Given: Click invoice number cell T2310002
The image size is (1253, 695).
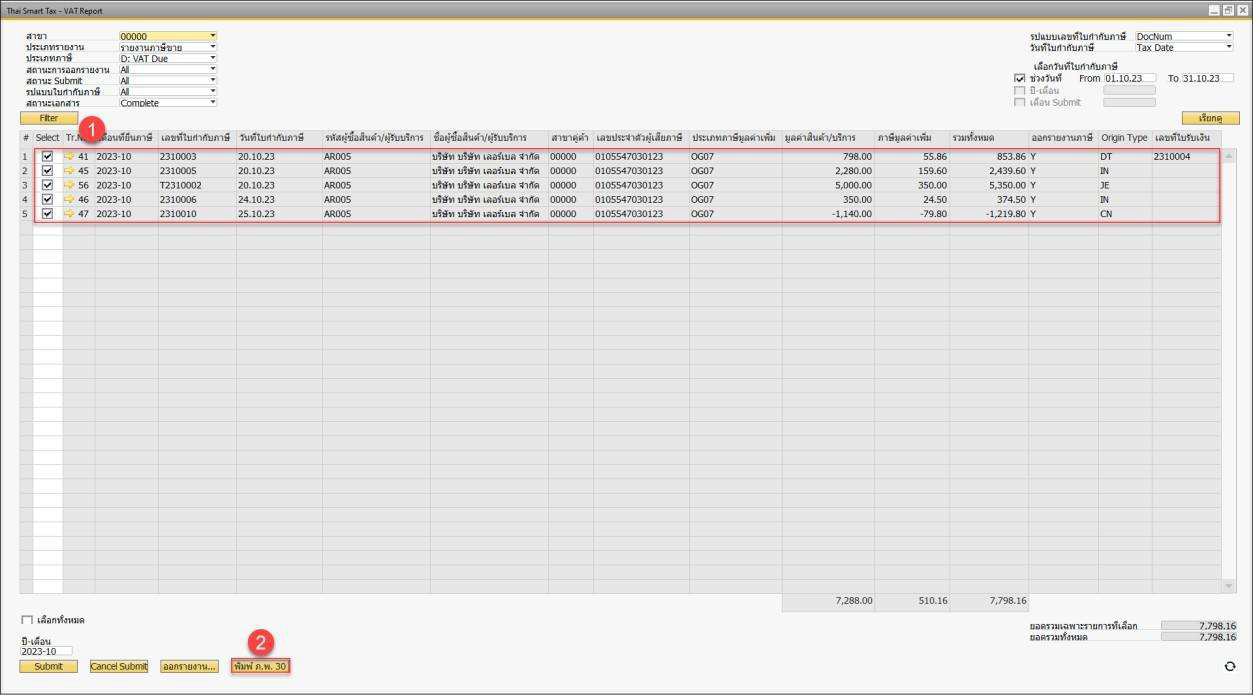Looking at the screenshot, I should point(197,185).
